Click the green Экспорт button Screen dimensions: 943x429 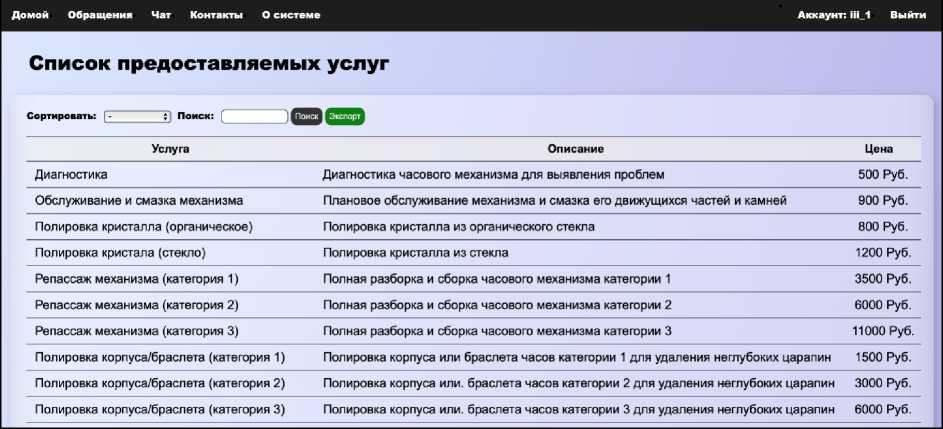345,116
